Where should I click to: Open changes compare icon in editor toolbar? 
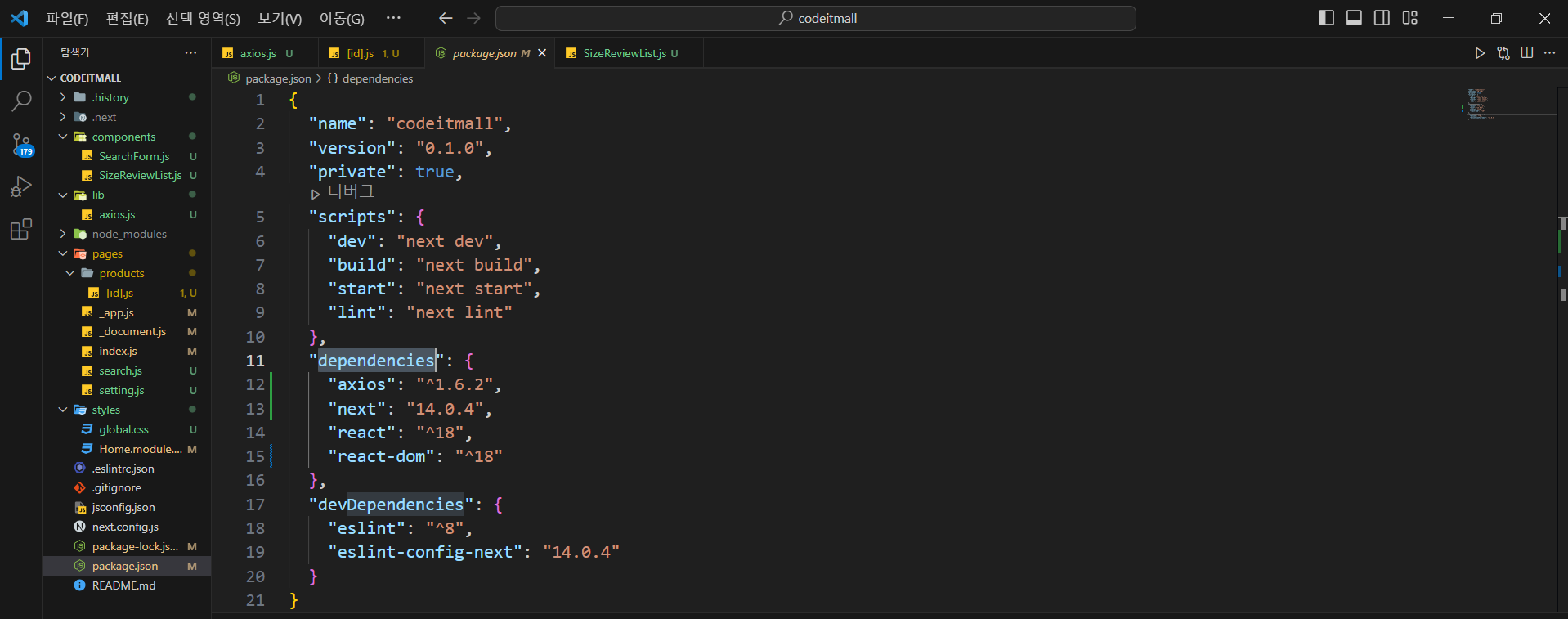coord(1503,53)
